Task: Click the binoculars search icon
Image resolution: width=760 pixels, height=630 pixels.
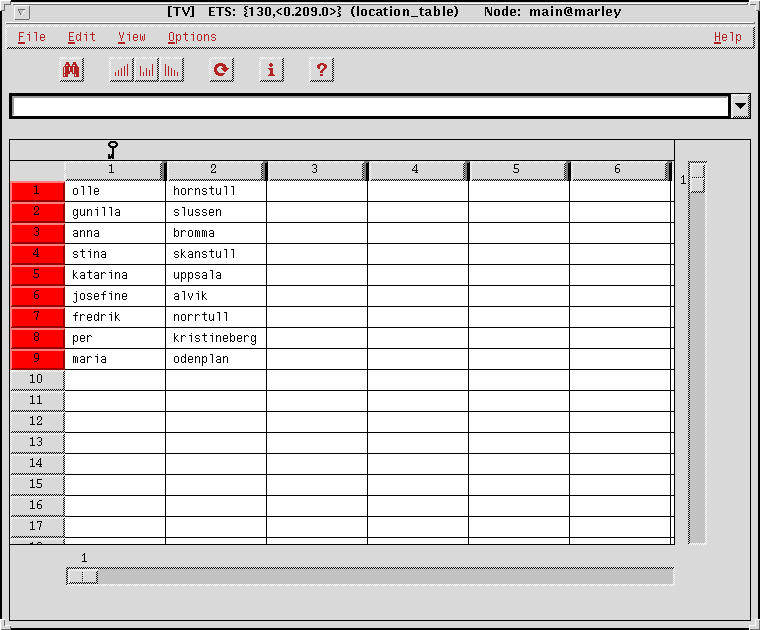Action: tap(72, 70)
